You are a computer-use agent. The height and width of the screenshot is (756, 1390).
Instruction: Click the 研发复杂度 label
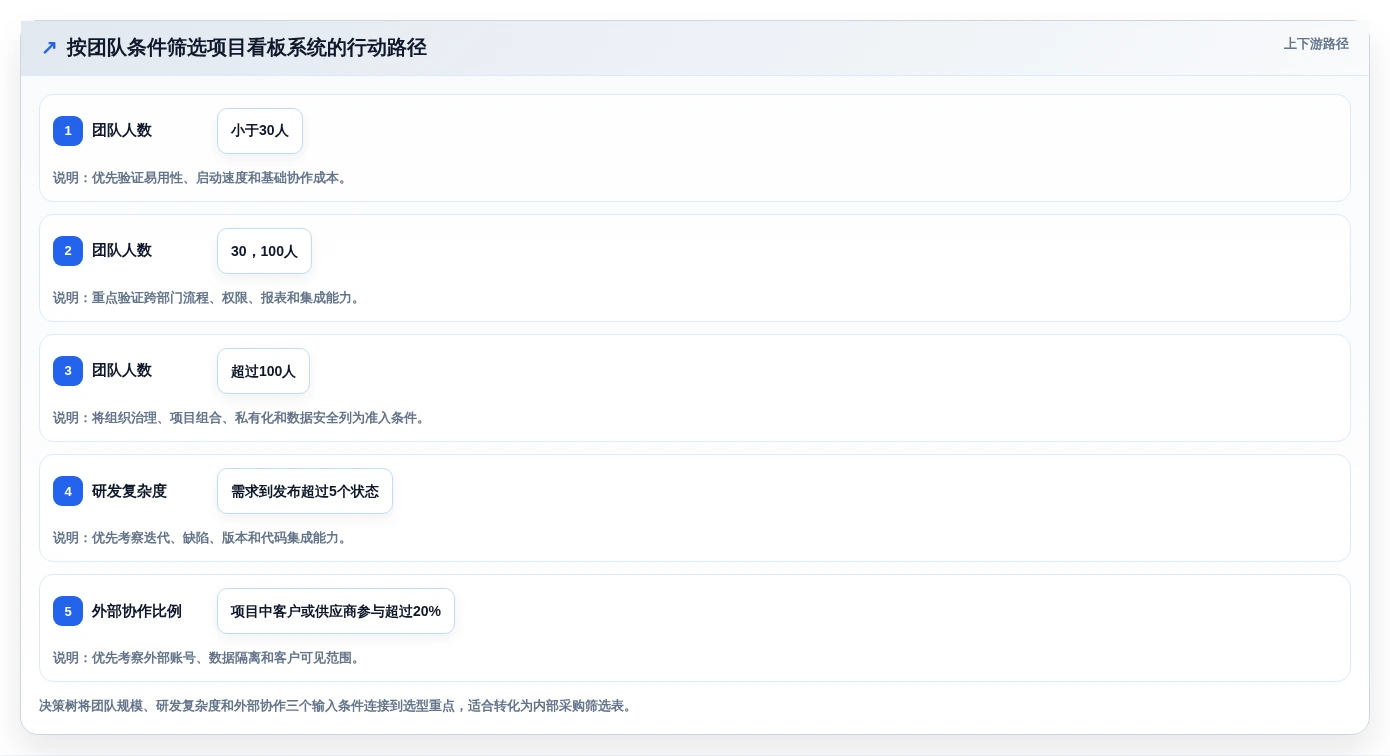coord(129,491)
